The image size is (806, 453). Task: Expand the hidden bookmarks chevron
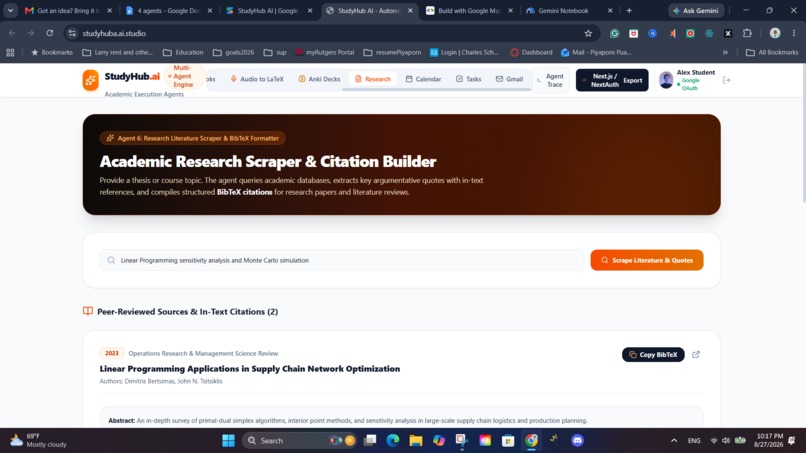coord(725,52)
